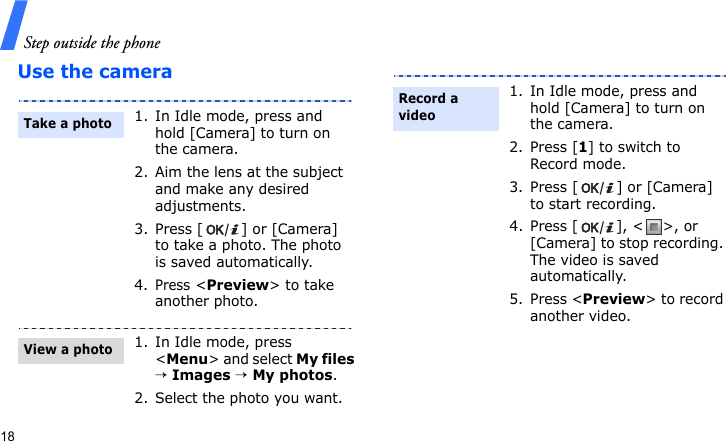726x441 pixels.
Task: Click the "Step outside the phone" header text
Action: coord(91,42)
